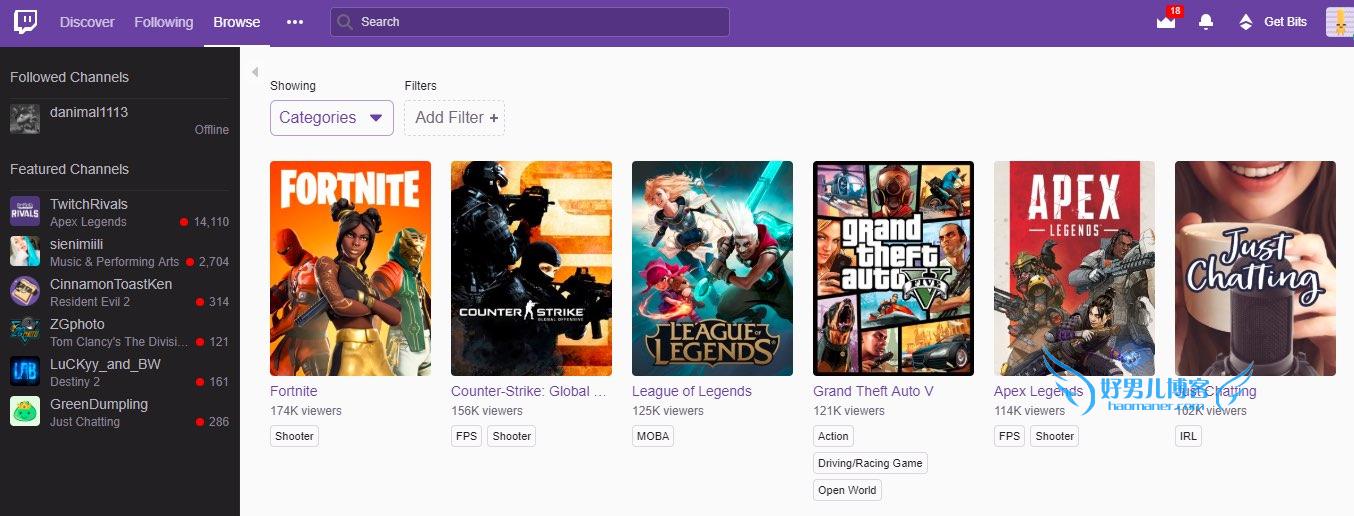Click FPS tag under Apex Legends
Screen dimensions: 1354x516
coord(1010,436)
